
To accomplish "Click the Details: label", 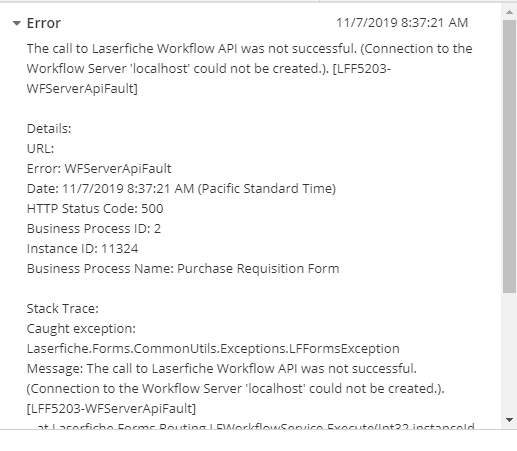I will (49, 129).
